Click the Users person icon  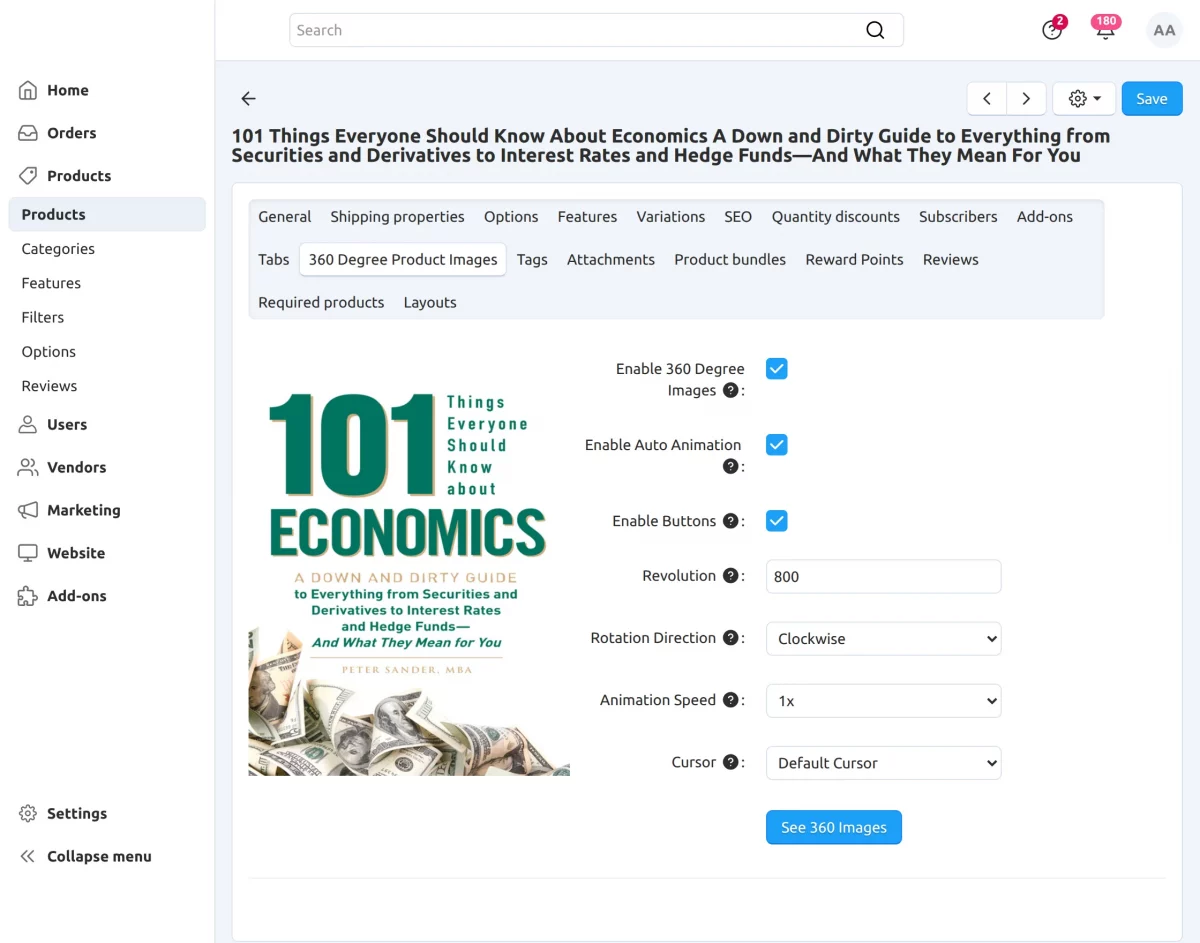coord(28,425)
